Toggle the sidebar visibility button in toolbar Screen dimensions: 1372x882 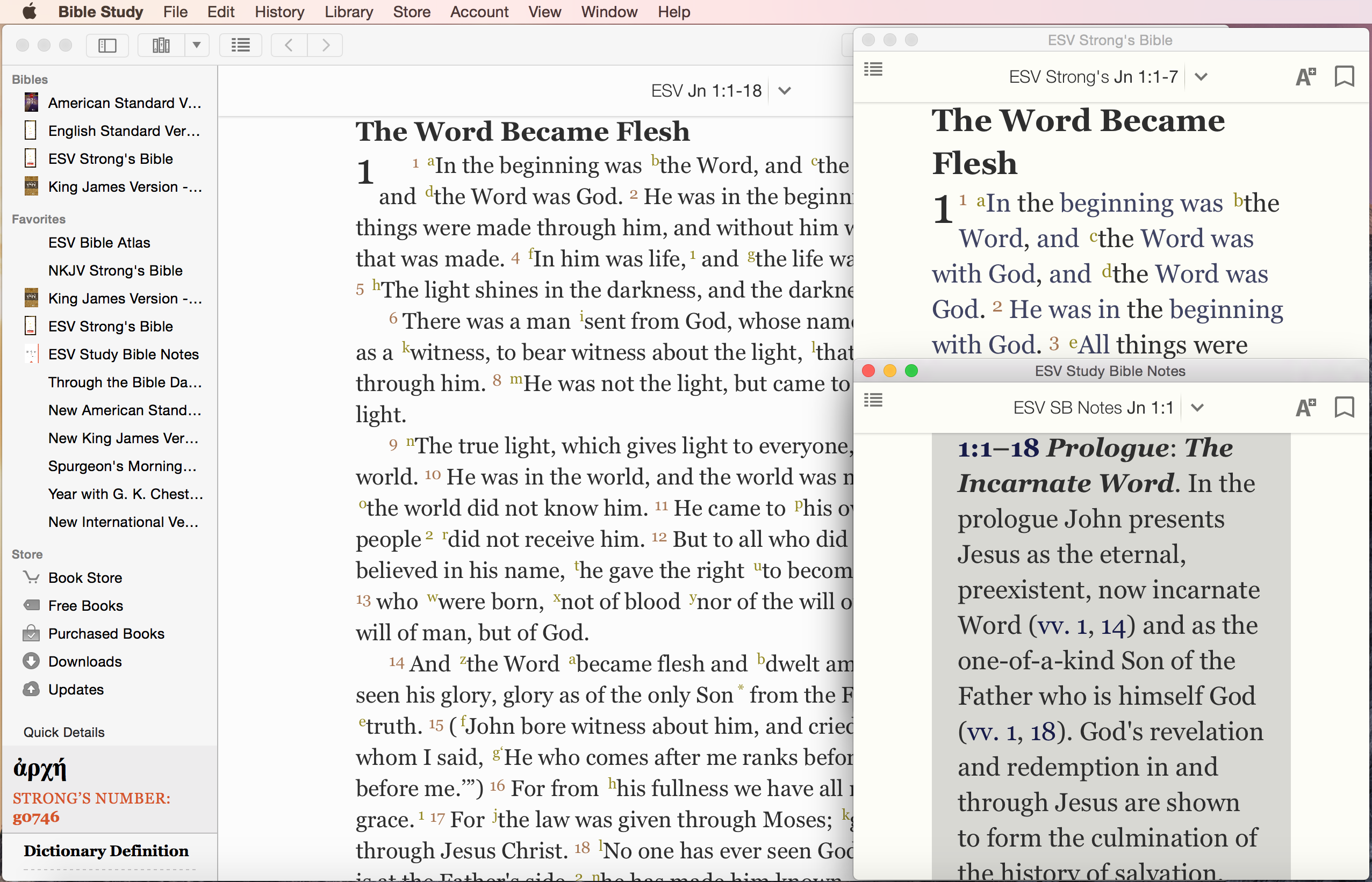(107, 45)
